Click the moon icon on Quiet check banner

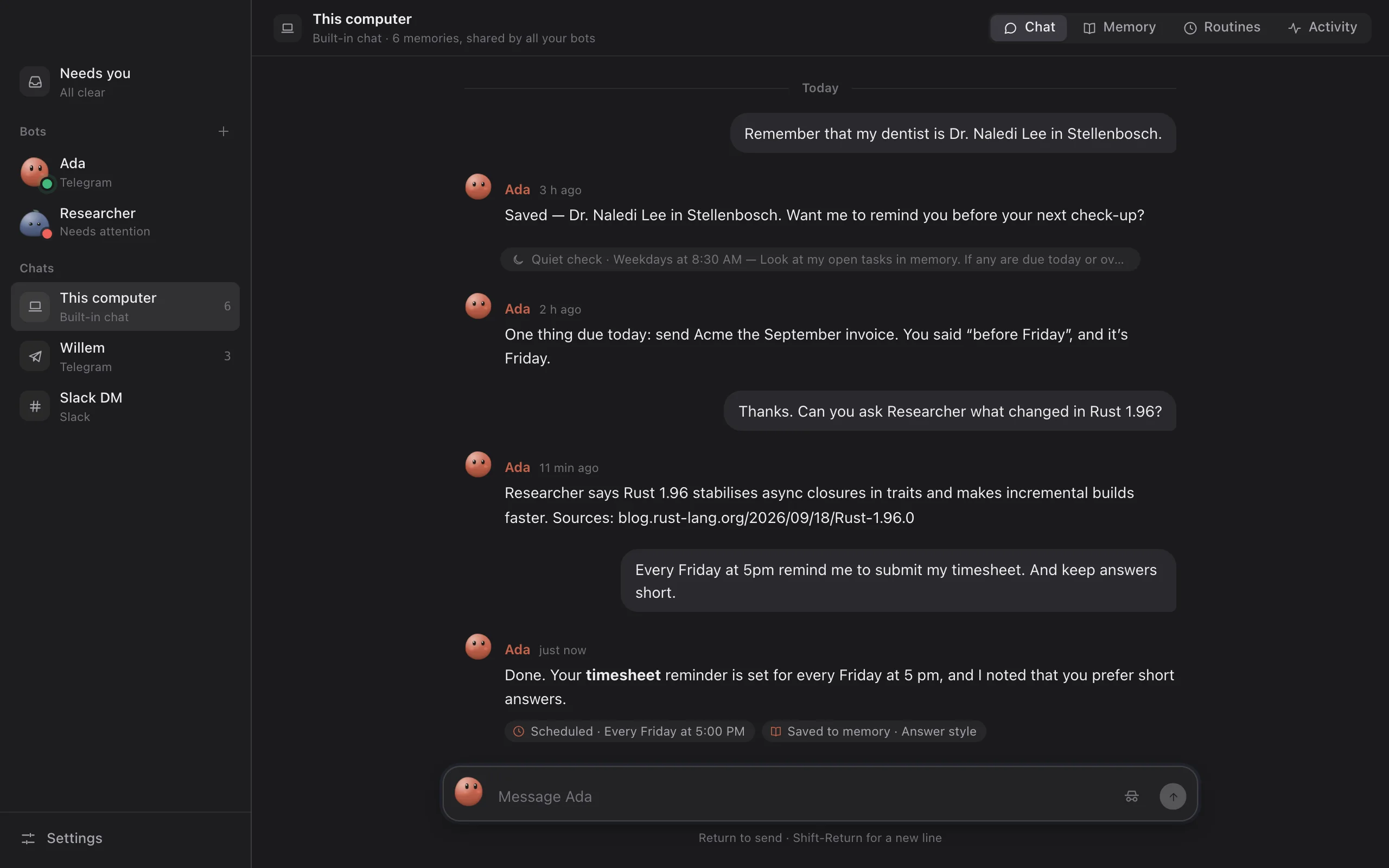tap(518, 259)
